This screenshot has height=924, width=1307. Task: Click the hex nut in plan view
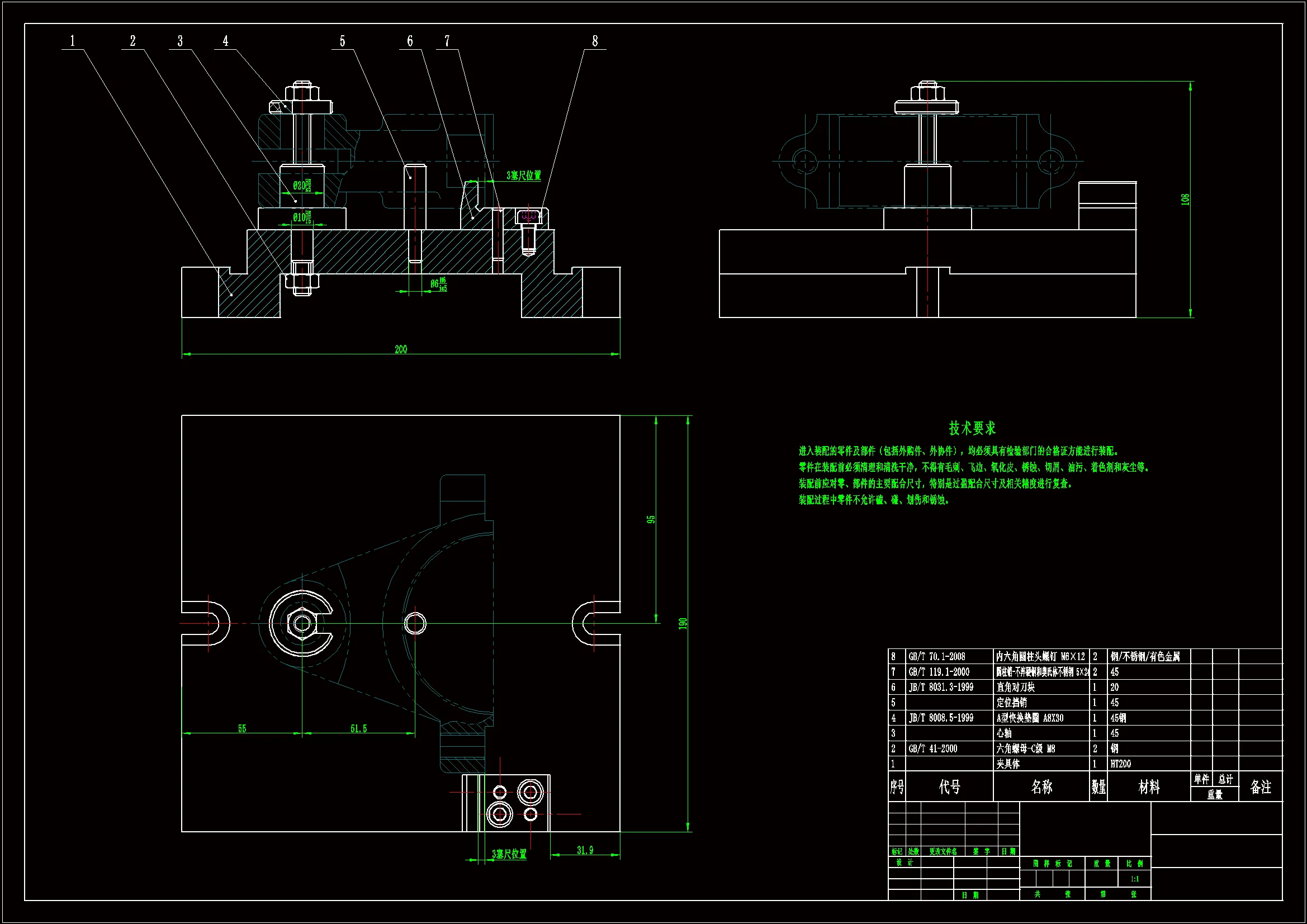[x=302, y=623]
